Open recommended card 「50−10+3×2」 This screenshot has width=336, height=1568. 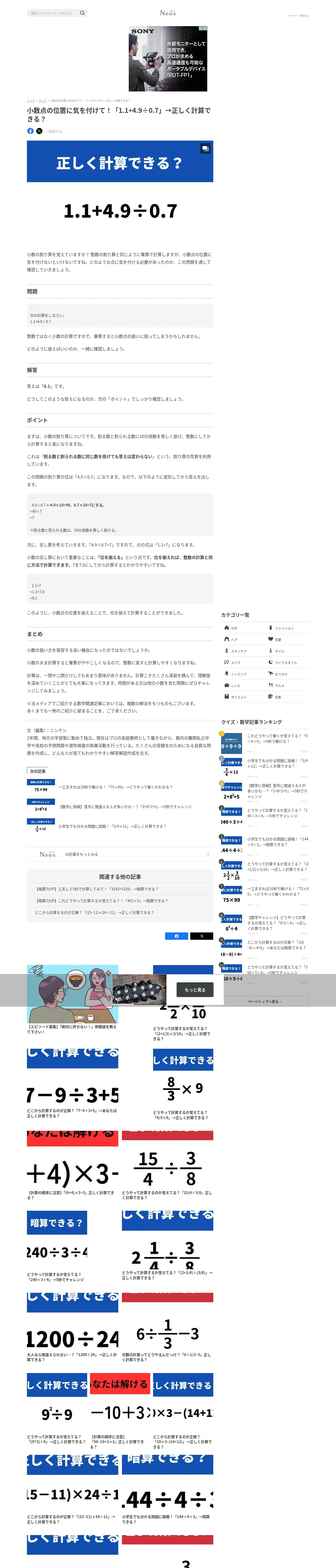coord(120,1411)
